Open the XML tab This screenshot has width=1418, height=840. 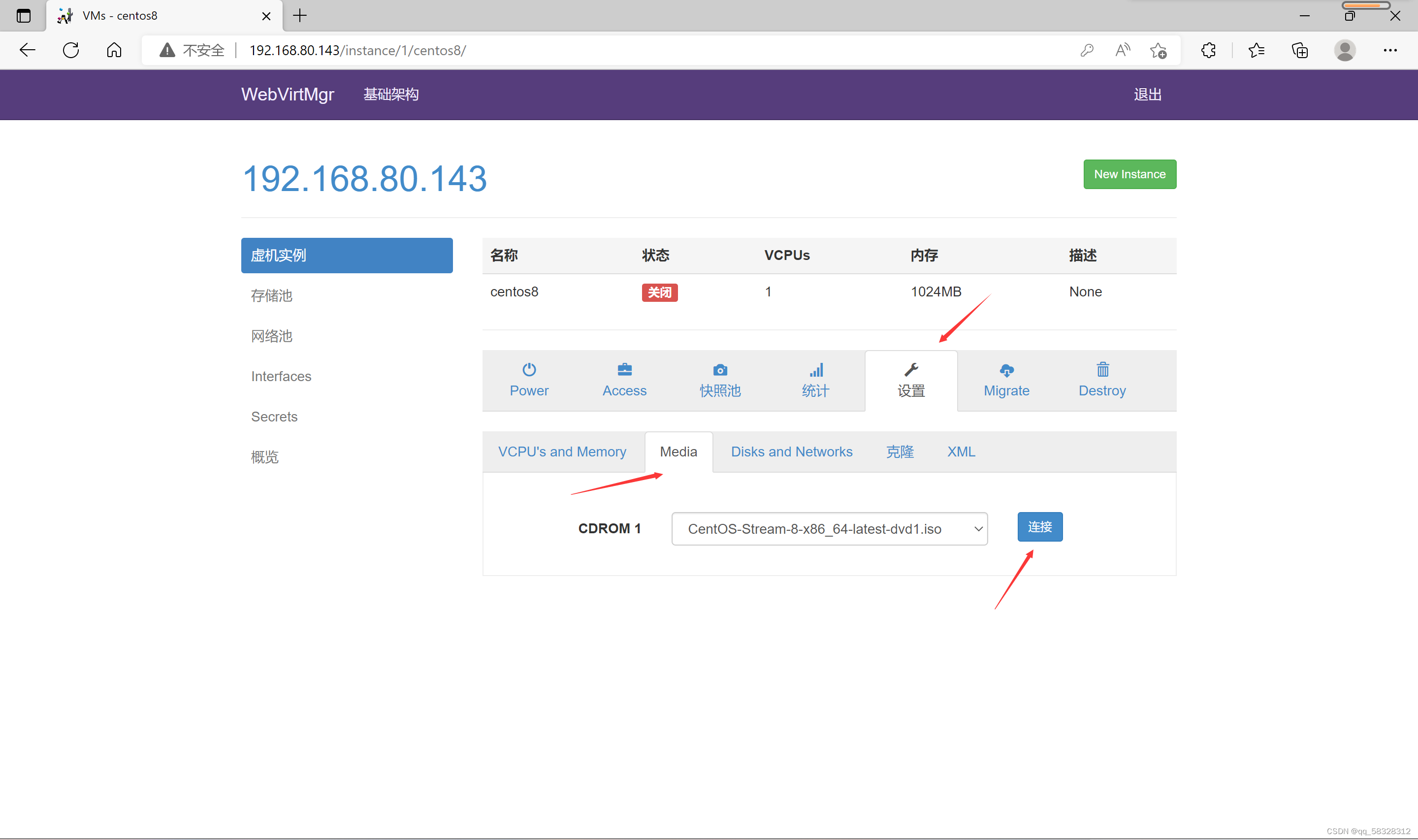[x=961, y=452]
